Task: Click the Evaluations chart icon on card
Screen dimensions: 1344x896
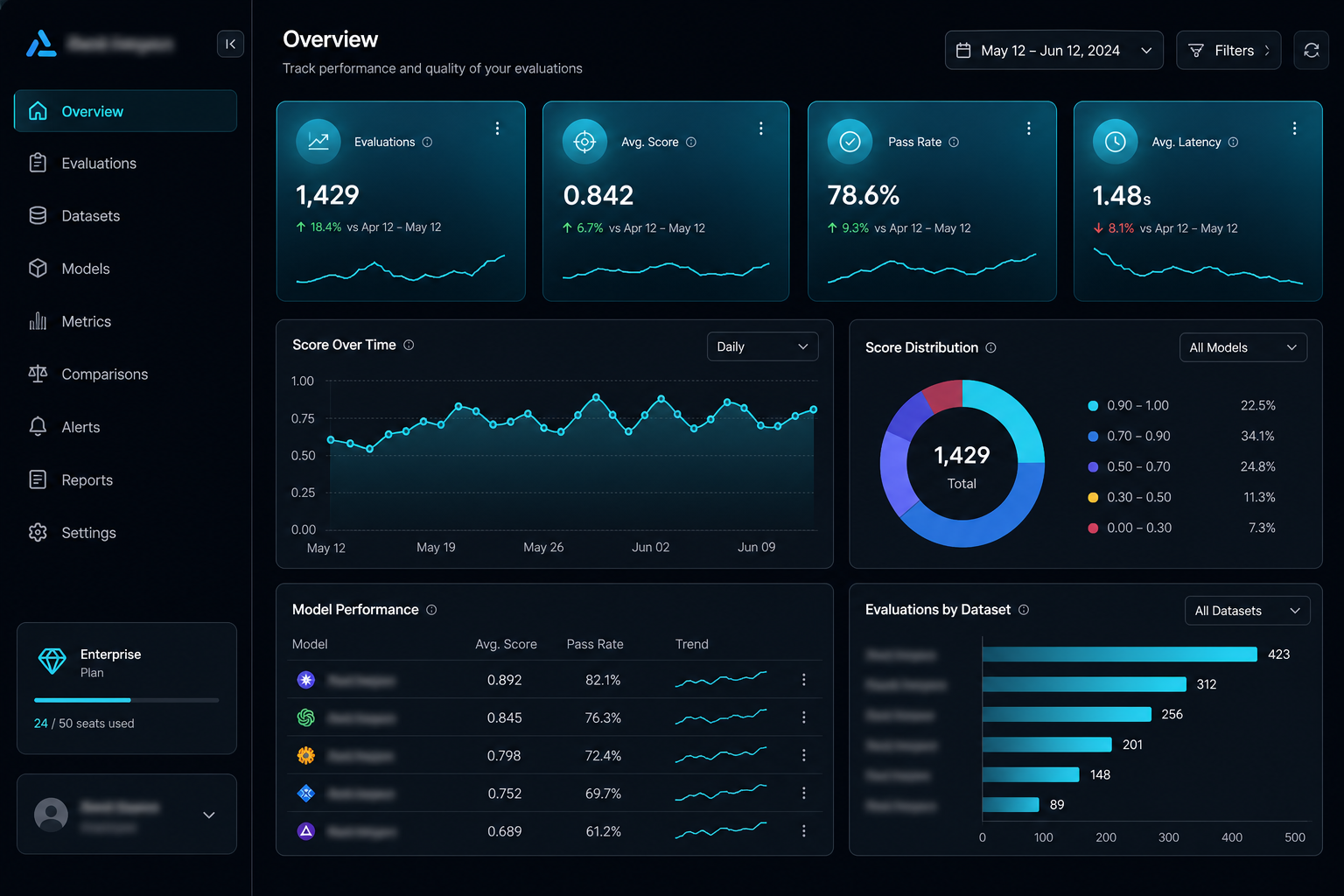Action: (x=318, y=142)
